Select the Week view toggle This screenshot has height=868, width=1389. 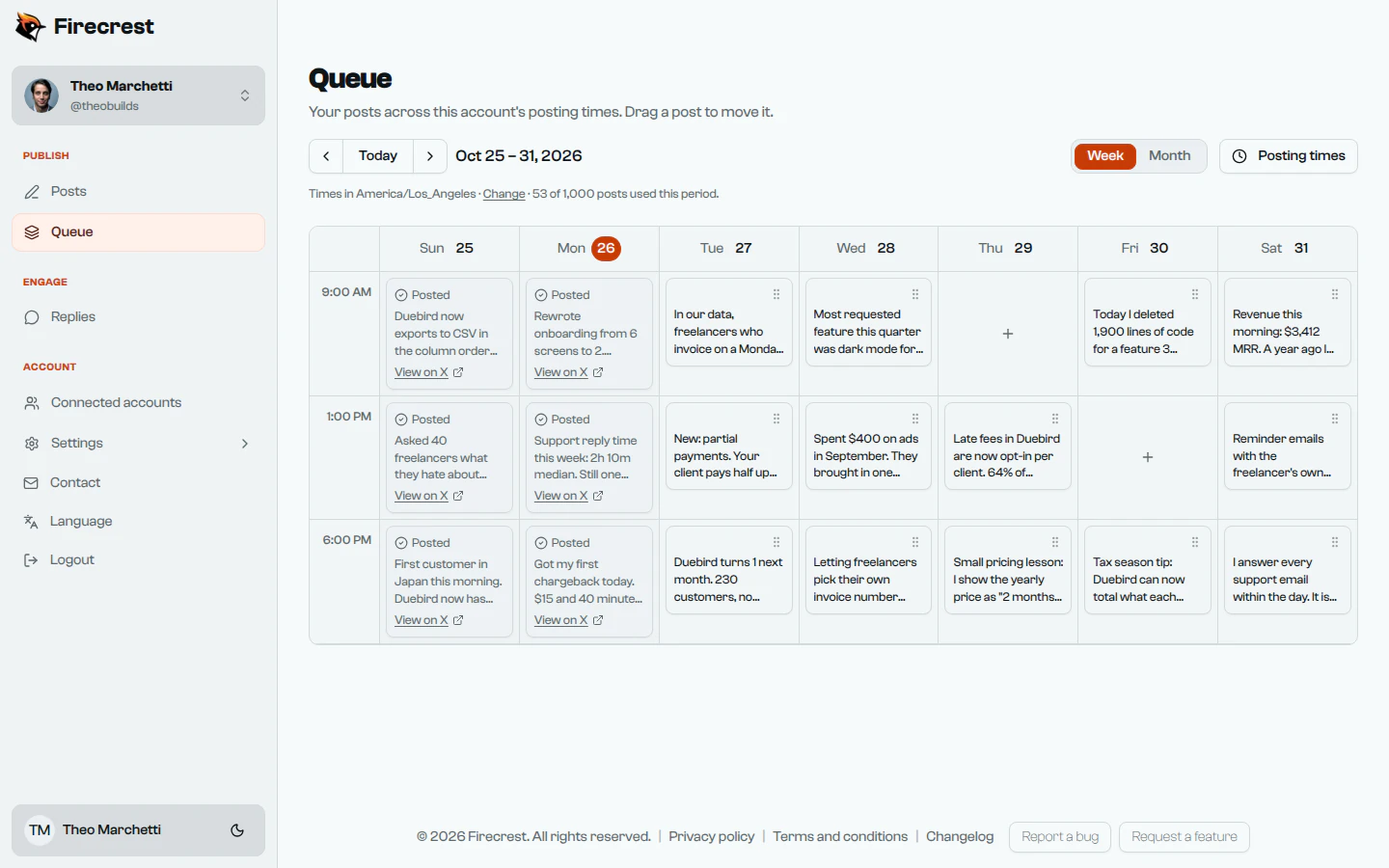tap(1105, 156)
